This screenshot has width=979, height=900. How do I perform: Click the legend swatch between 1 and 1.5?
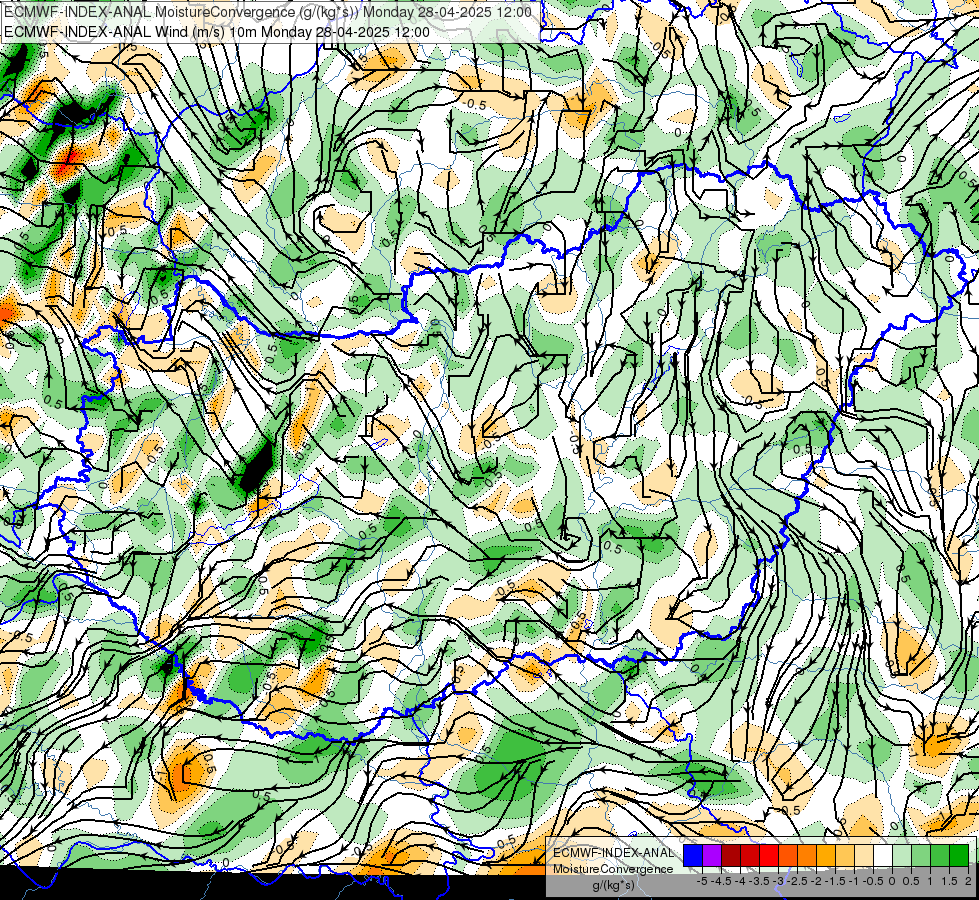coord(940,855)
